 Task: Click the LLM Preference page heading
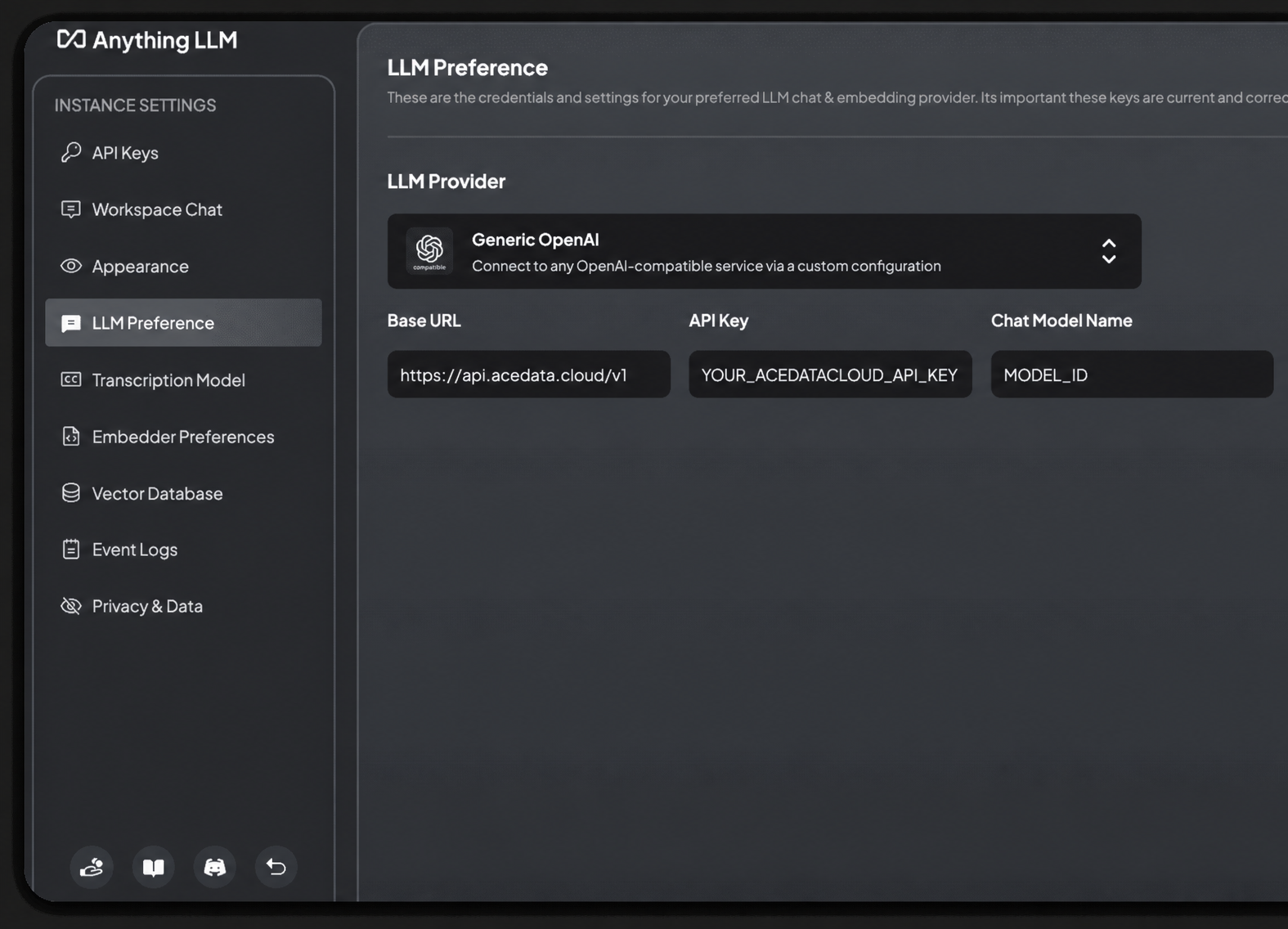click(467, 67)
